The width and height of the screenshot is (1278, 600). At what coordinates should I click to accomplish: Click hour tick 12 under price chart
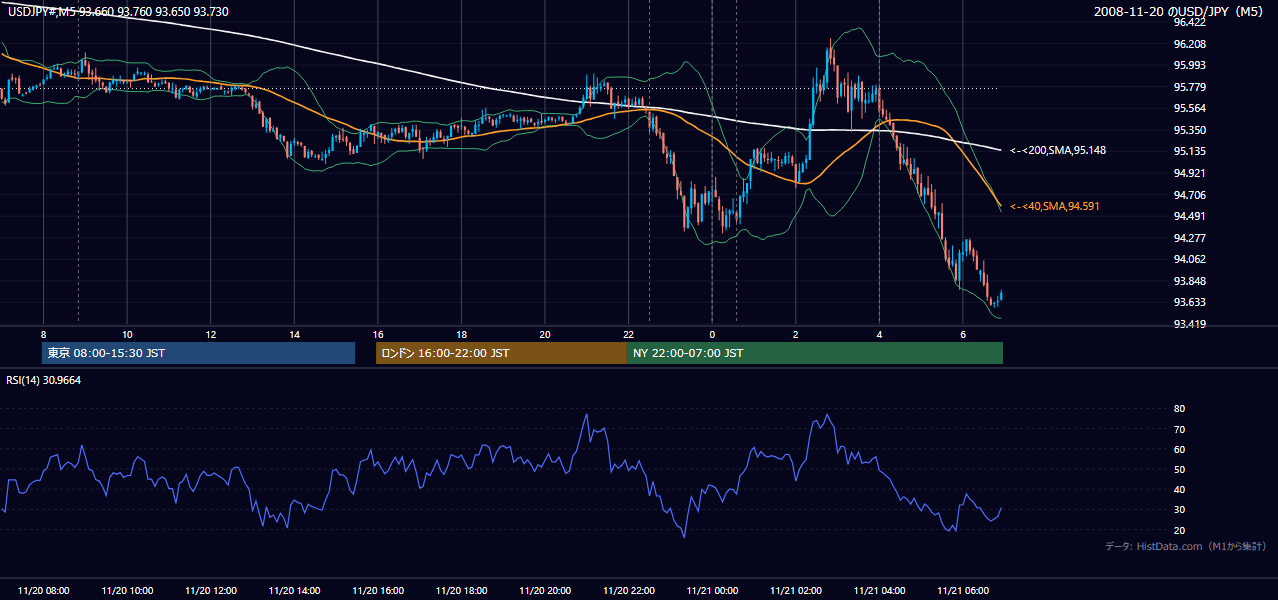[211, 334]
